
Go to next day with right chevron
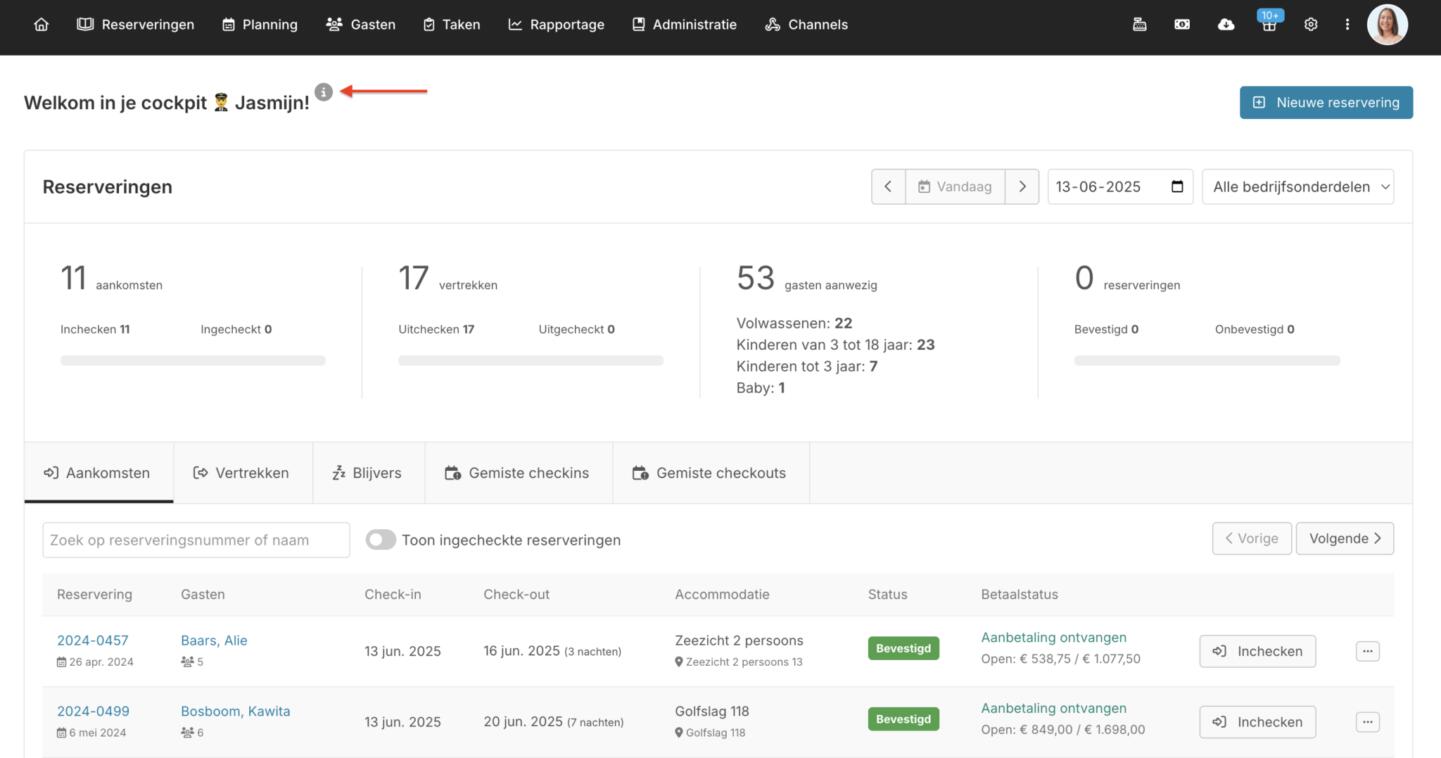1021,187
